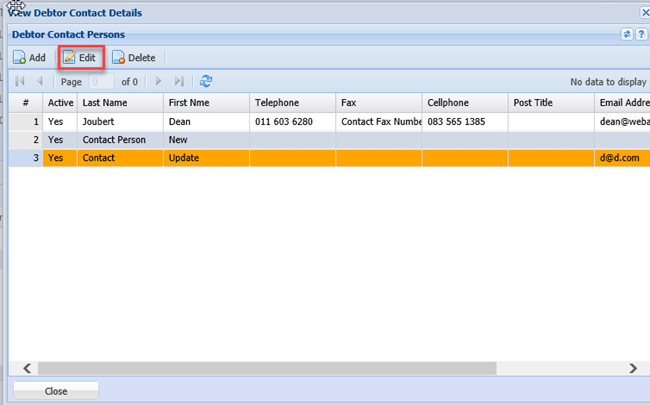Jump to last page of grid
This screenshot has width=650, height=405.
coord(179,81)
